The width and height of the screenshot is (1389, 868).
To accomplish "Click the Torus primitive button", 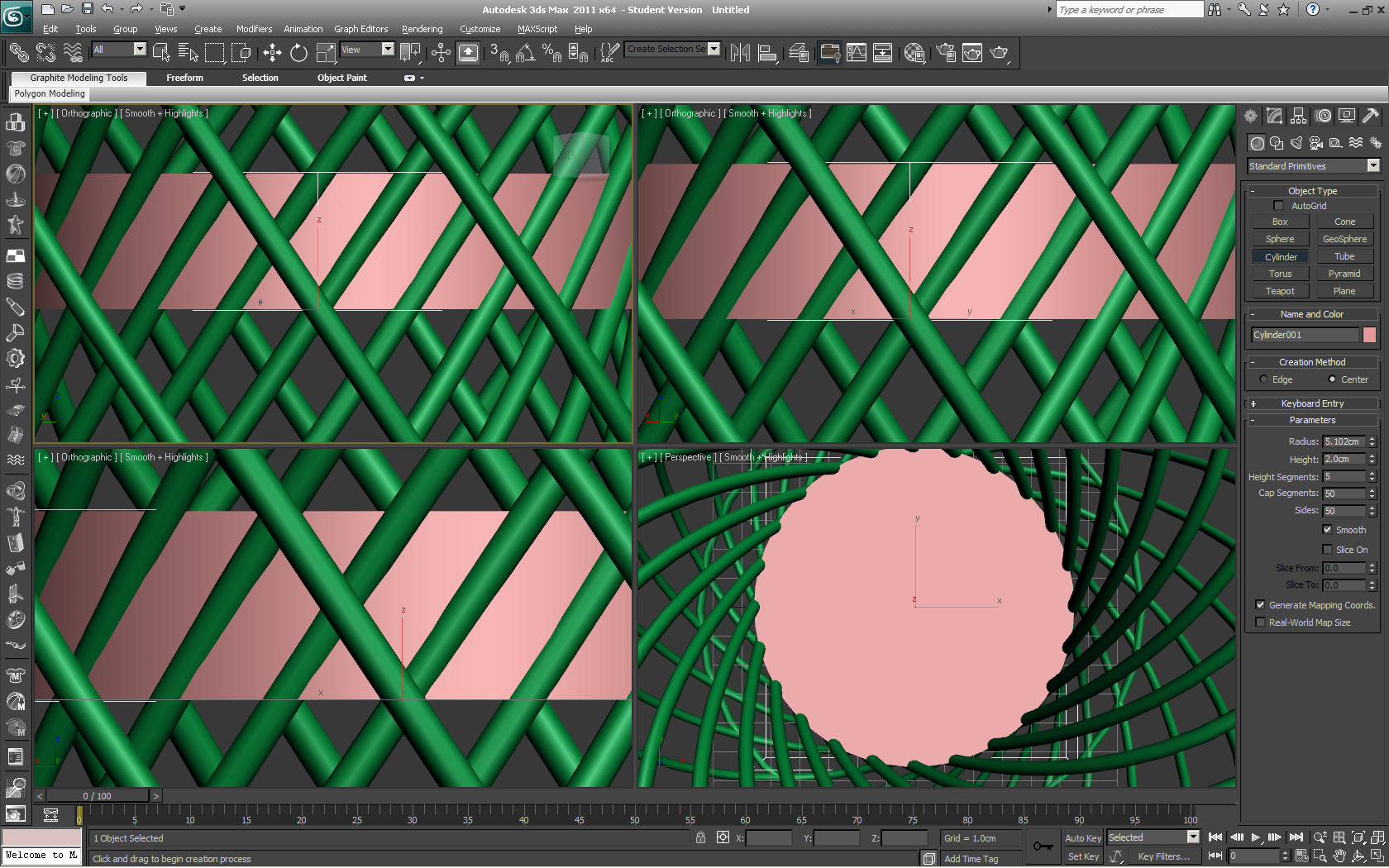I will coord(1280,274).
